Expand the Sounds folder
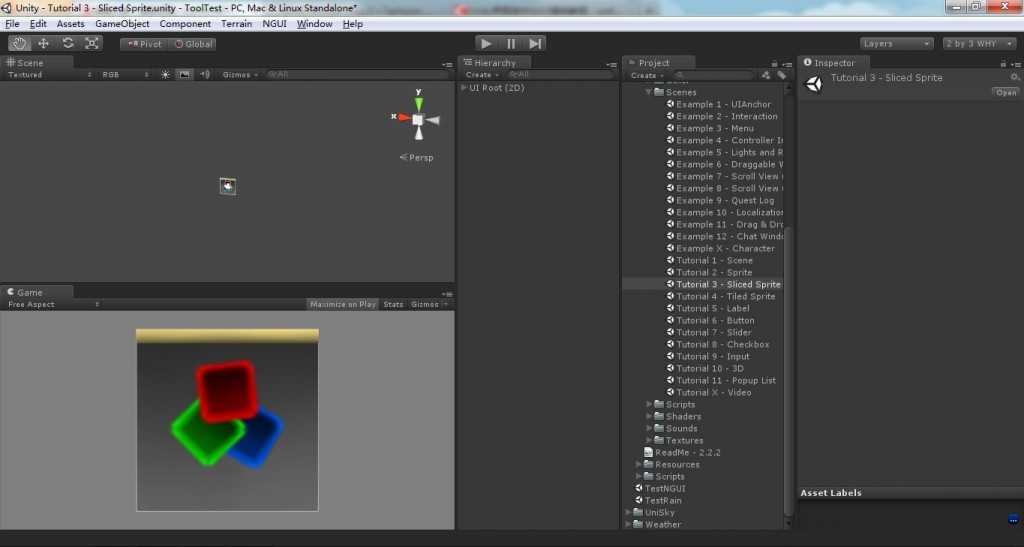Viewport: 1024px width, 547px height. click(648, 429)
